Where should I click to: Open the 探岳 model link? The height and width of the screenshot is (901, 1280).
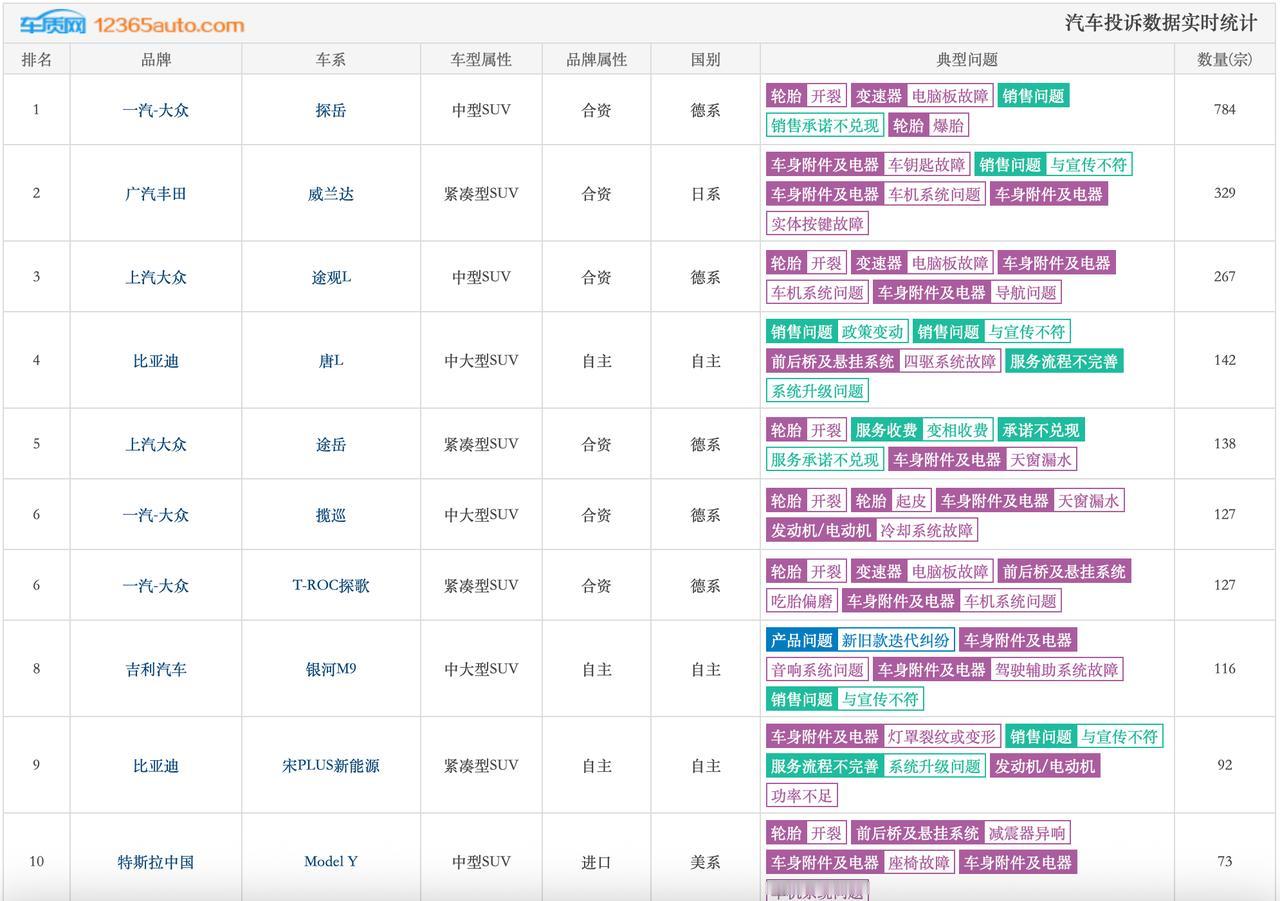coord(331,110)
